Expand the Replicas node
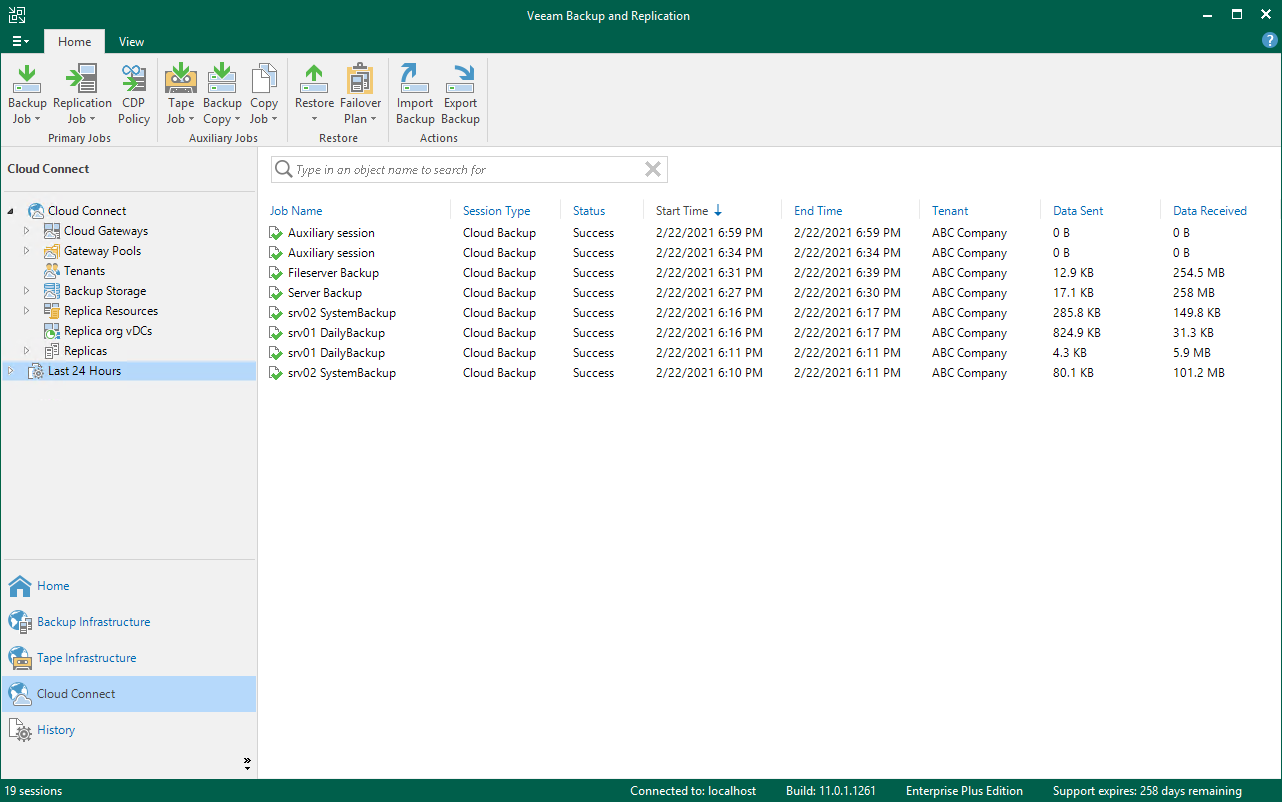Image resolution: width=1282 pixels, height=802 pixels. pyautogui.click(x=27, y=351)
